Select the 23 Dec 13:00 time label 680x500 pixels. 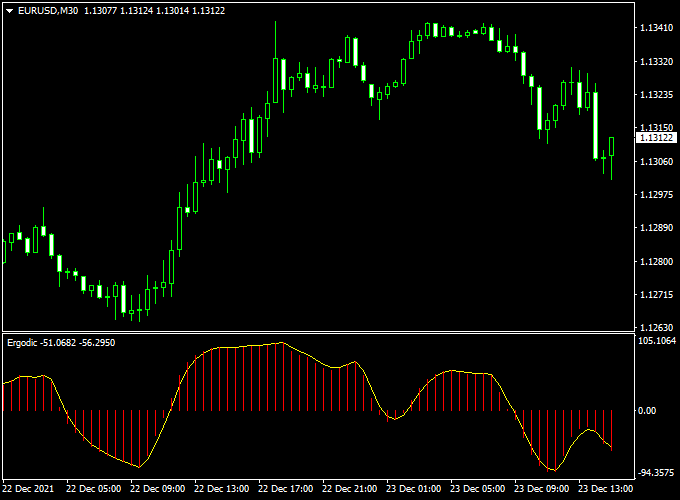pyautogui.click(x=606, y=489)
